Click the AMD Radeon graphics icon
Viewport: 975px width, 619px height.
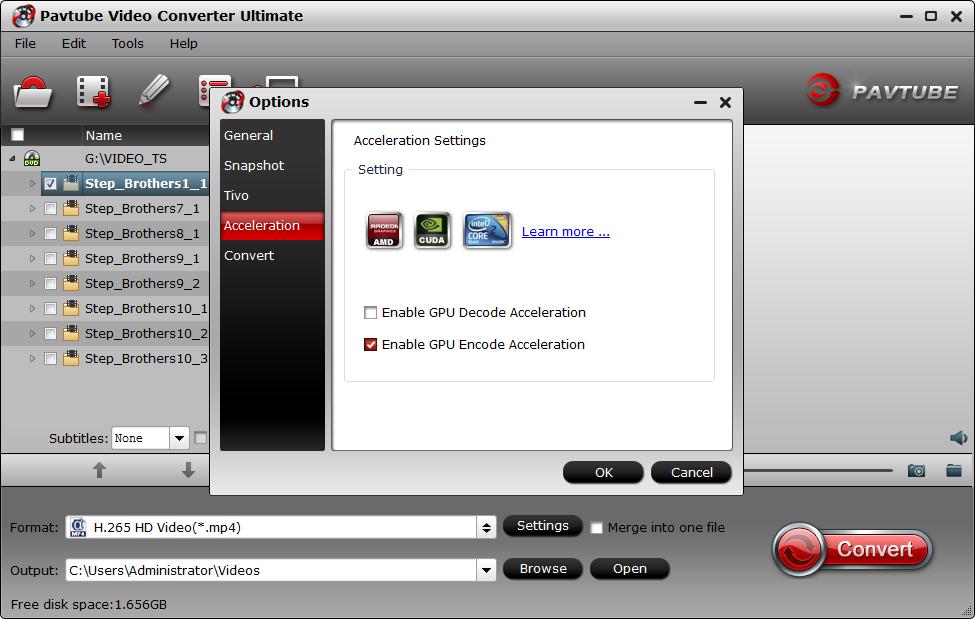click(384, 231)
